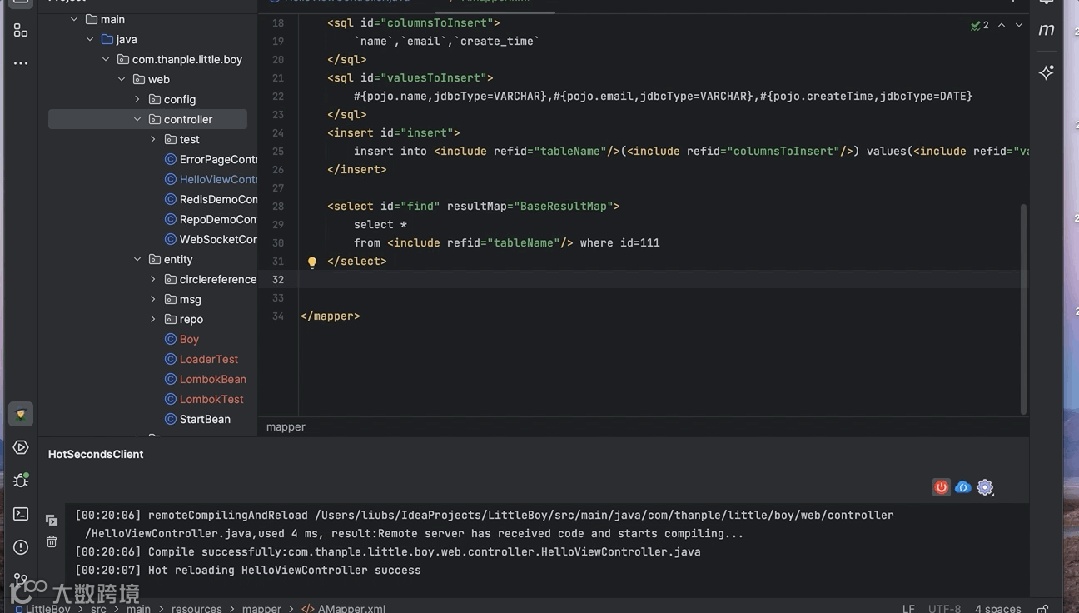Click the editor vertical scrollbar
This screenshot has height=613, width=1079.
pos(1024,309)
